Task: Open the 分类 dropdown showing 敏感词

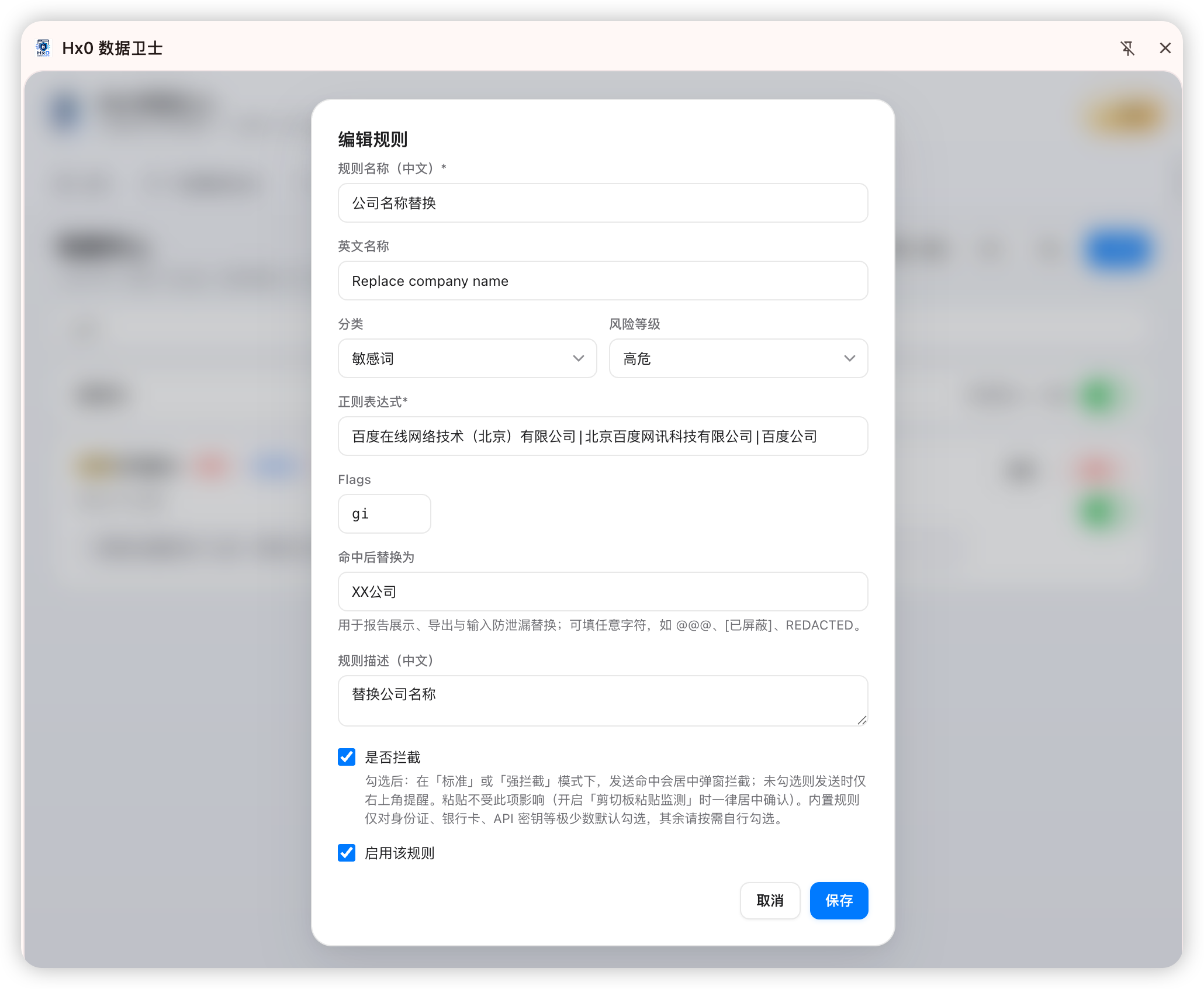Action: click(467, 358)
